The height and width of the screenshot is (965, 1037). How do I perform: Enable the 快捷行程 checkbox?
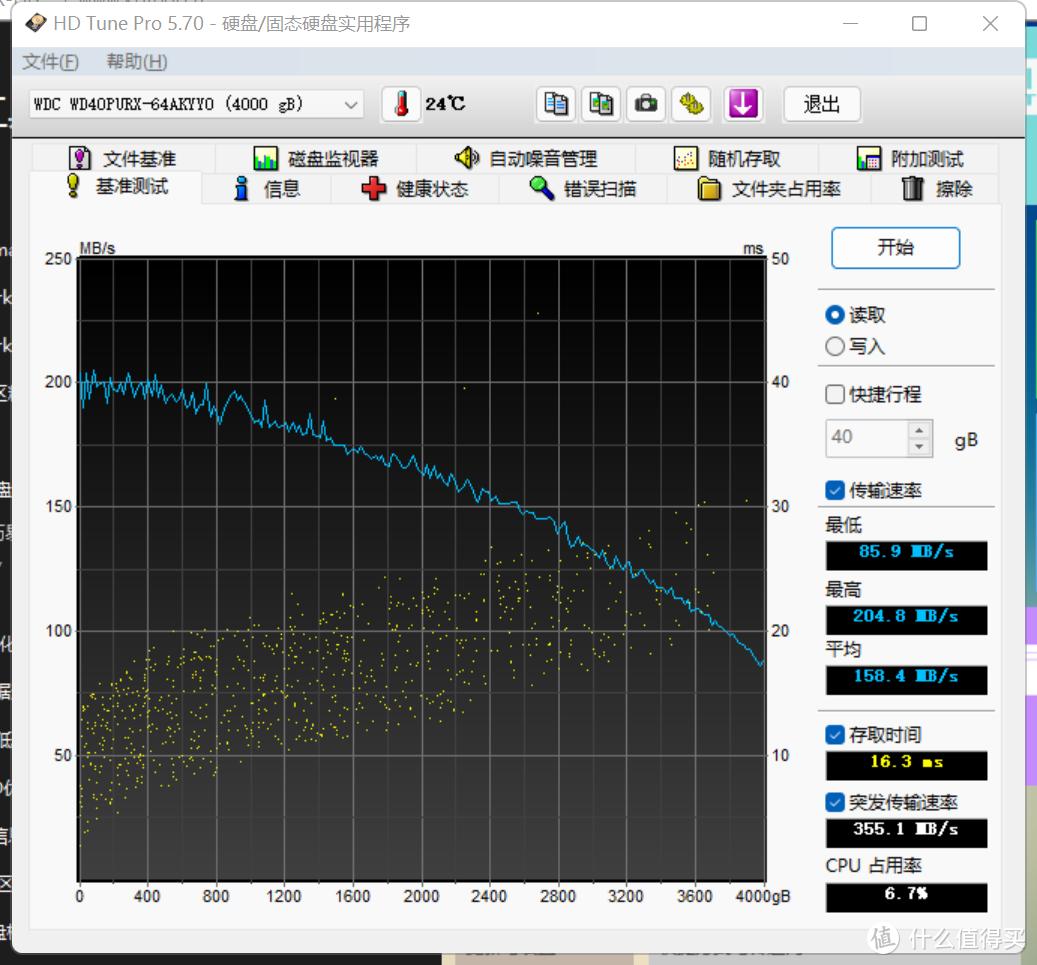point(835,394)
